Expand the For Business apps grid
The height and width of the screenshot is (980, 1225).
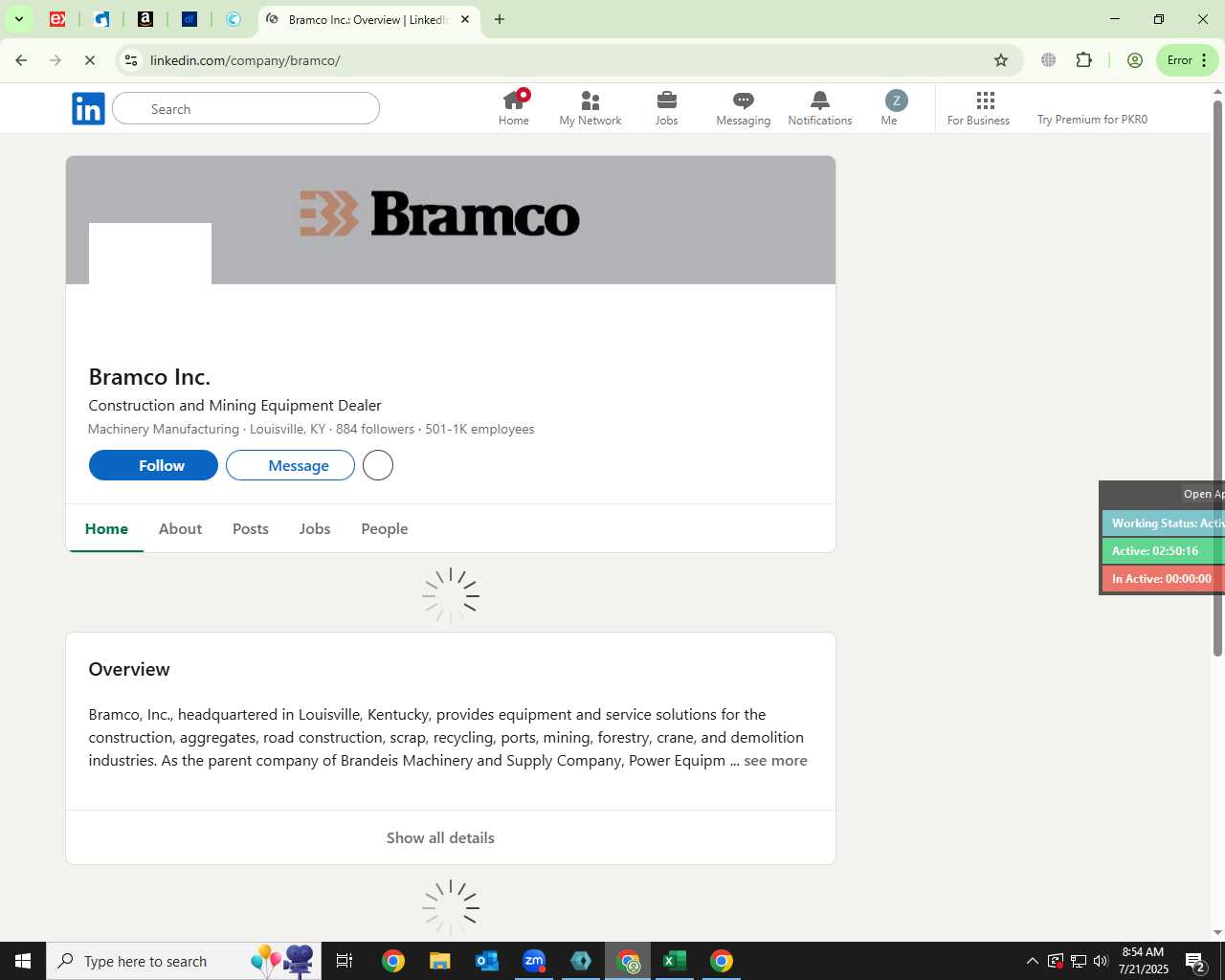(x=978, y=108)
